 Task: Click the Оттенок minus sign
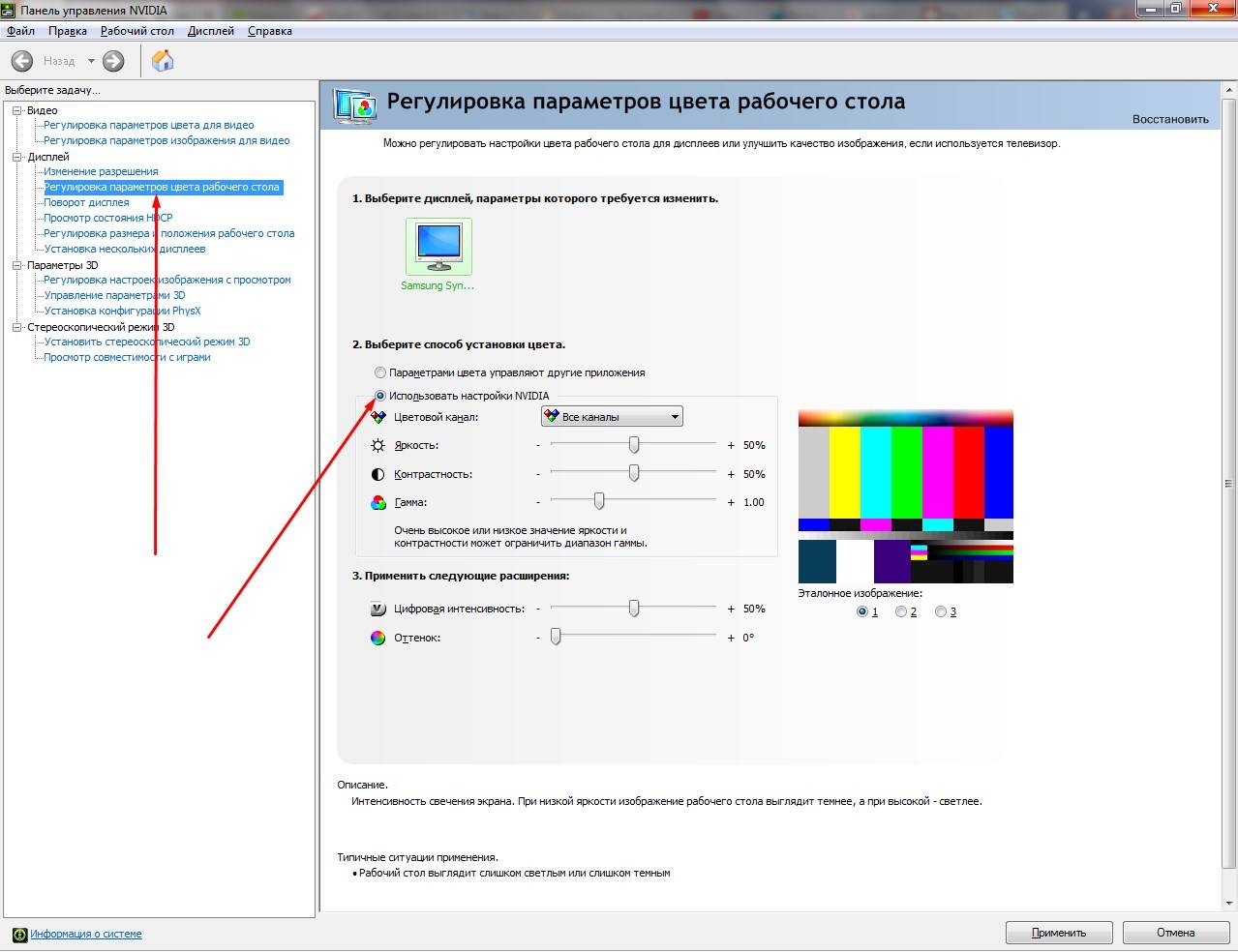538,639
